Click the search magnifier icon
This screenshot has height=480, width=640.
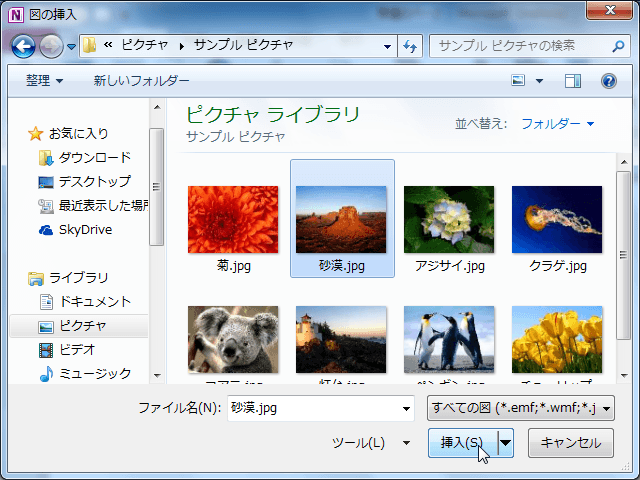(618, 46)
